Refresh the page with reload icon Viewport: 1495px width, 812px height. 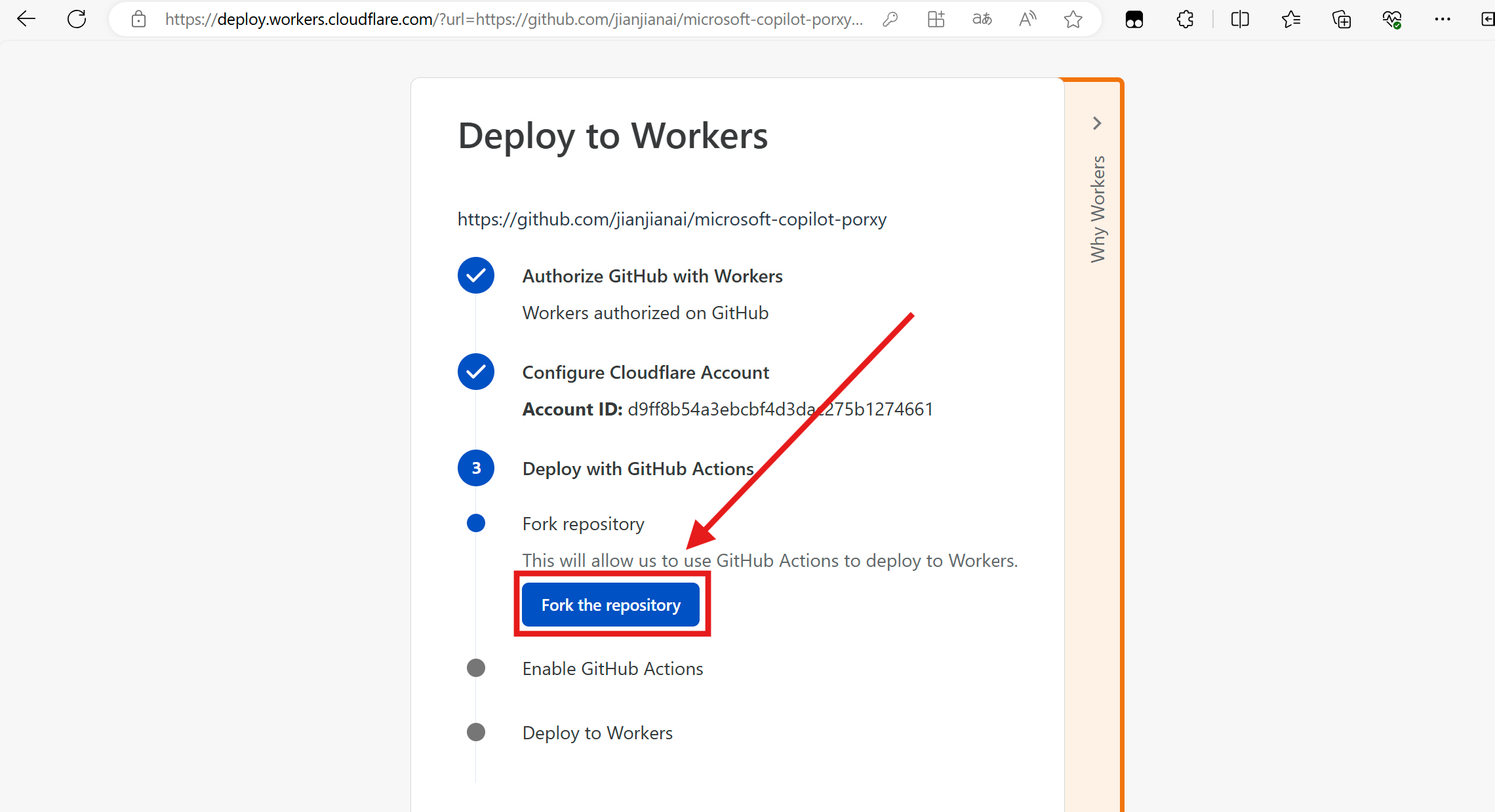coord(77,19)
